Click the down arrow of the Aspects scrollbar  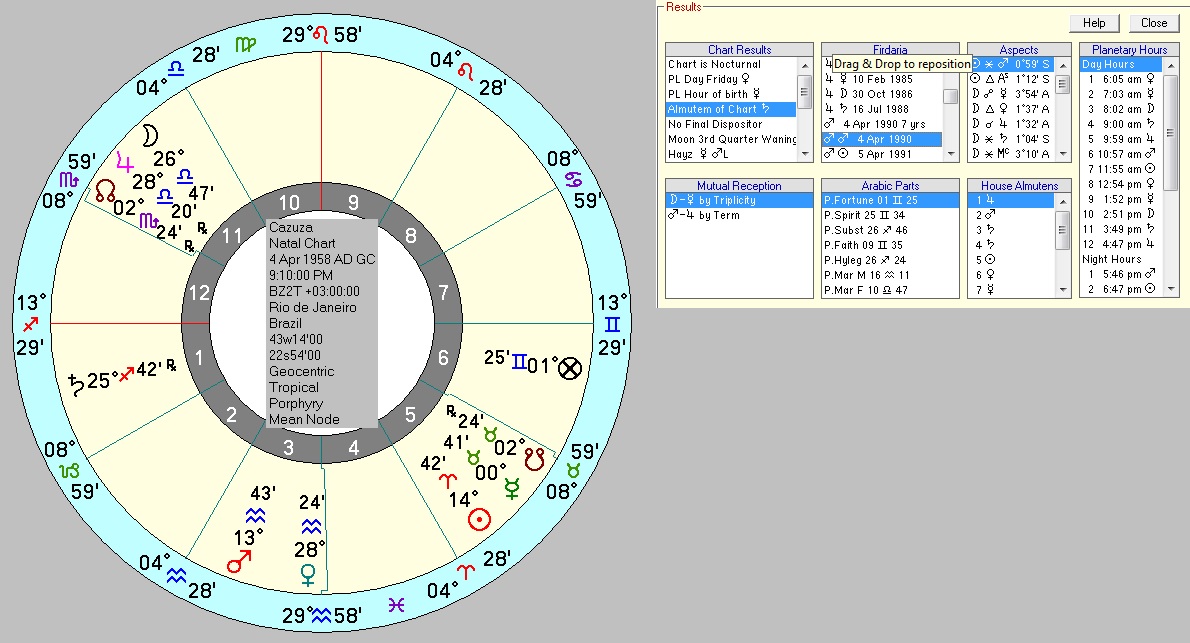click(x=1062, y=154)
